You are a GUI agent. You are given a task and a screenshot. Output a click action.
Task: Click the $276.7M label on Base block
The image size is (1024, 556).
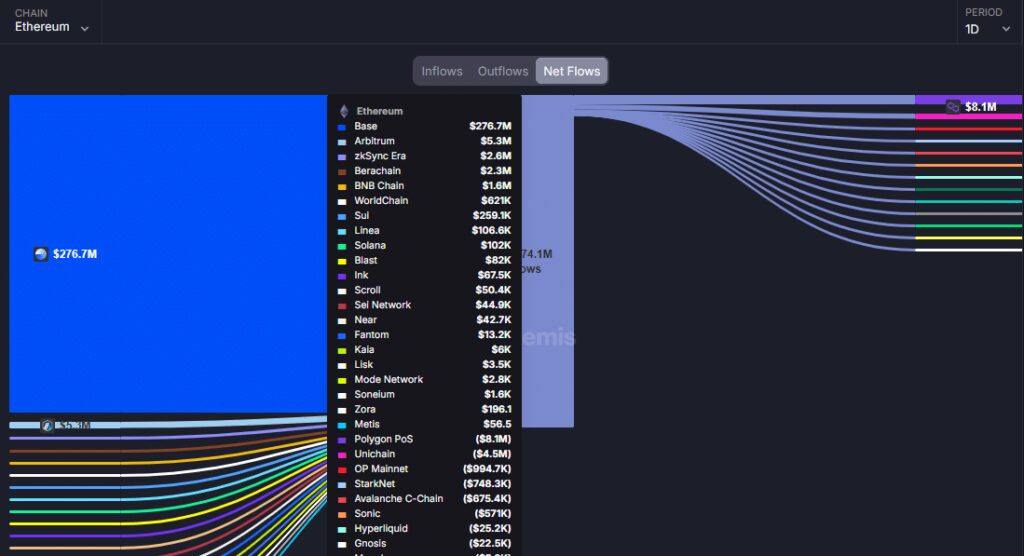pyautogui.click(x=75, y=254)
